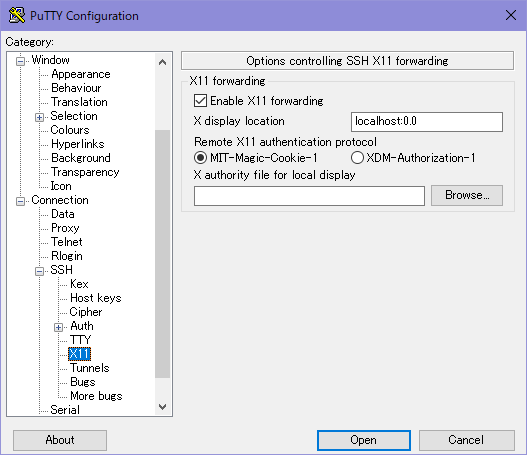Image resolution: width=527 pixels, height=455 pixels.
Task: Click the PuTTY icon in title bar
Action: click(x=17, y=15)
